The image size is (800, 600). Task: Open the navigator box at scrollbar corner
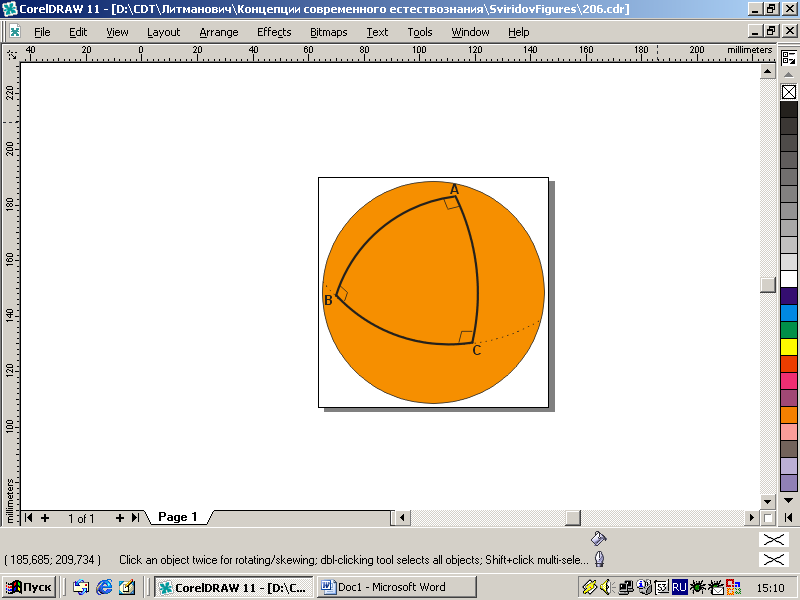[x=768, y=518]
